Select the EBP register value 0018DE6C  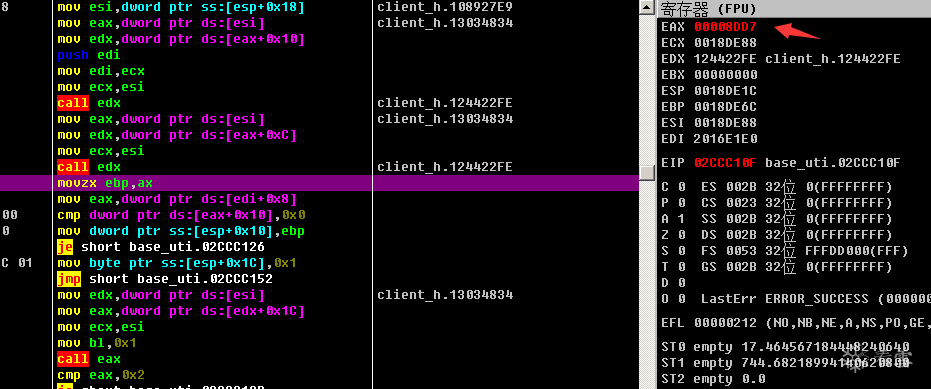(726, 107)
